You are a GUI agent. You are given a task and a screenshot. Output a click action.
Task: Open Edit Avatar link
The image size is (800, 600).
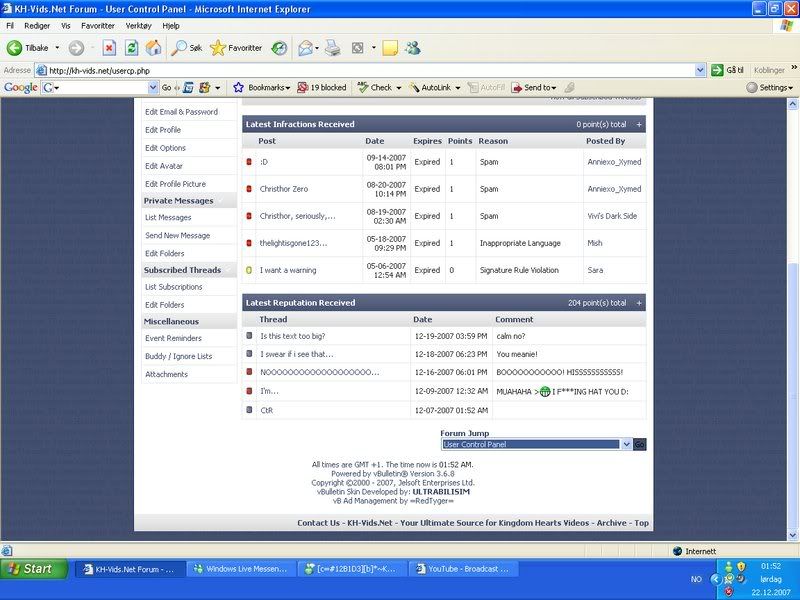pyautogui.click(x=164, y=166)
